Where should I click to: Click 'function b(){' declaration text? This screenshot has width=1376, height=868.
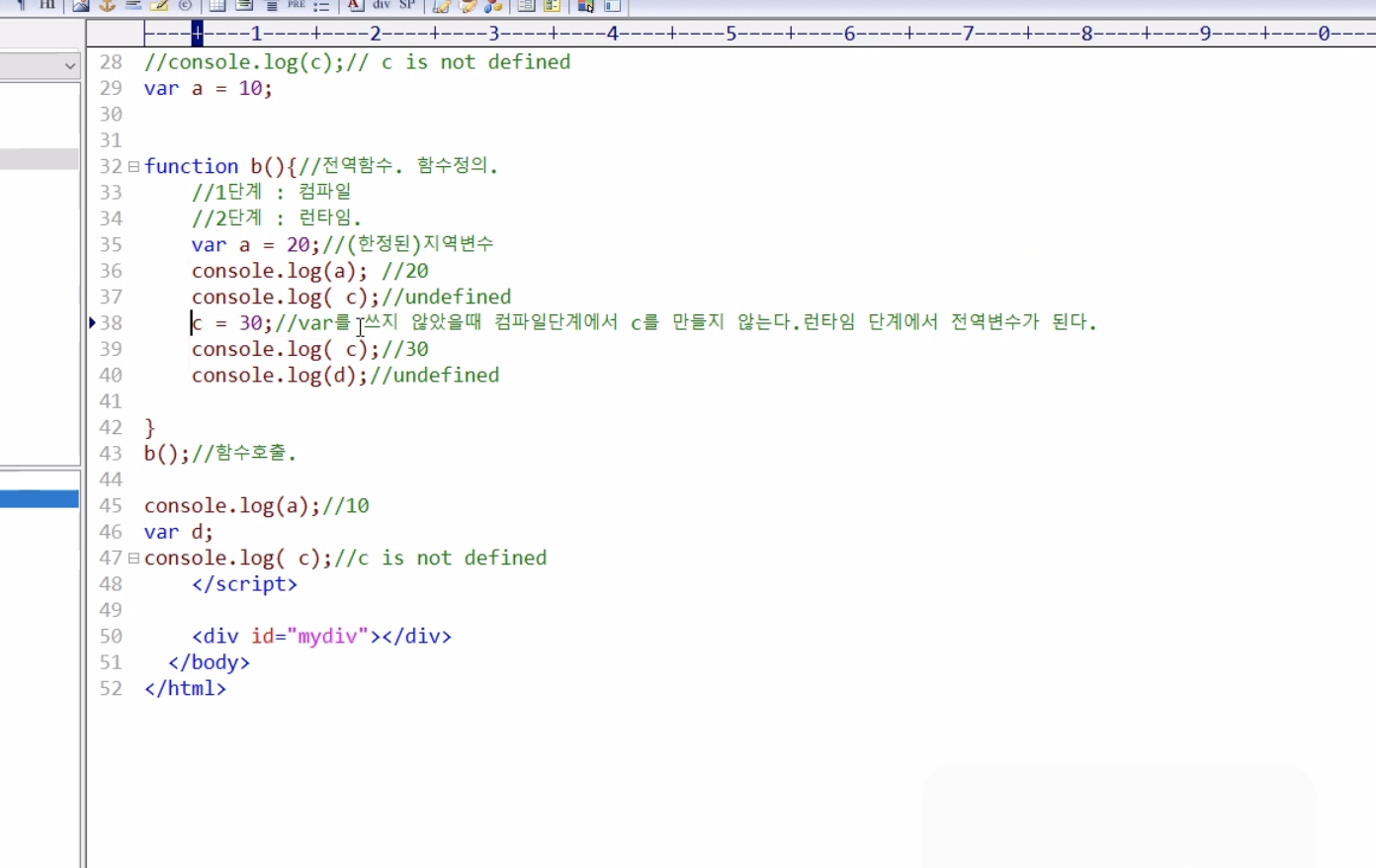[x=220, y=167]
